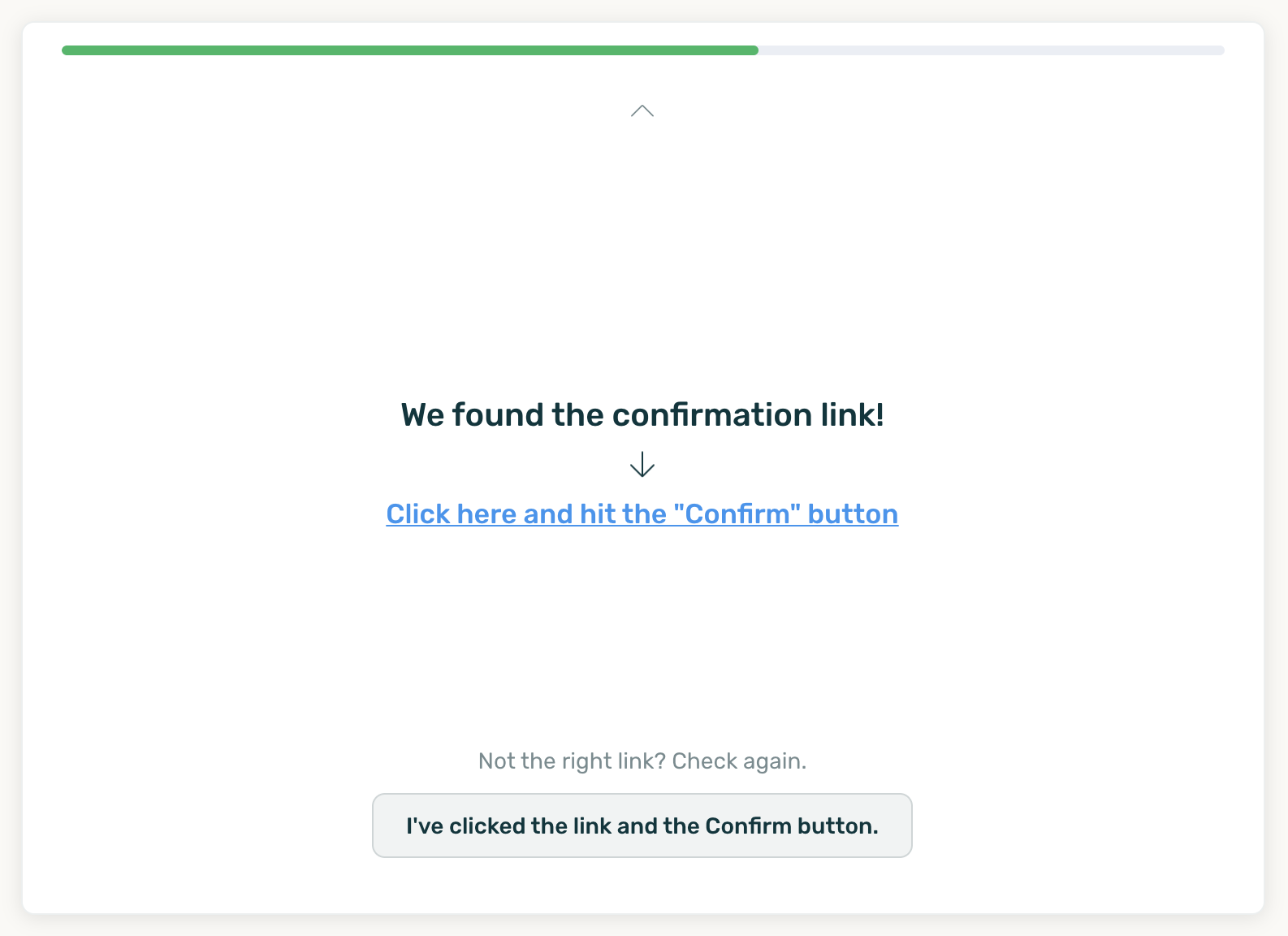Click the arrow pointing to the confirmation link

pos(642,465)
